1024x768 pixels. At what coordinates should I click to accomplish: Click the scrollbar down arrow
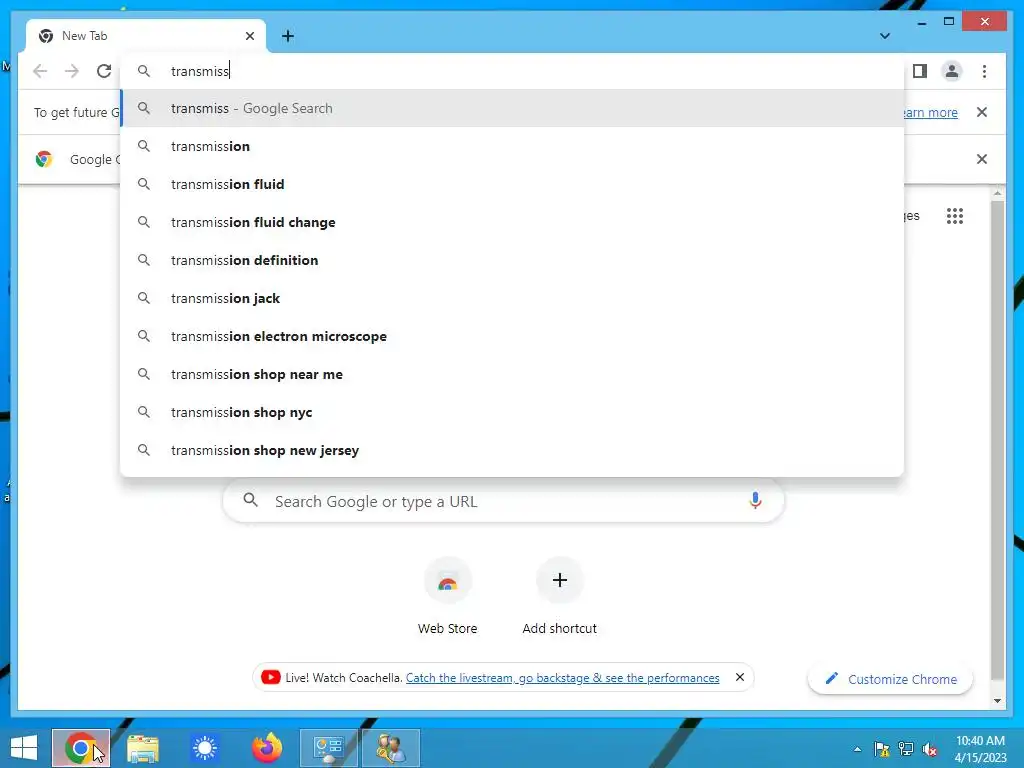(997, 701)
